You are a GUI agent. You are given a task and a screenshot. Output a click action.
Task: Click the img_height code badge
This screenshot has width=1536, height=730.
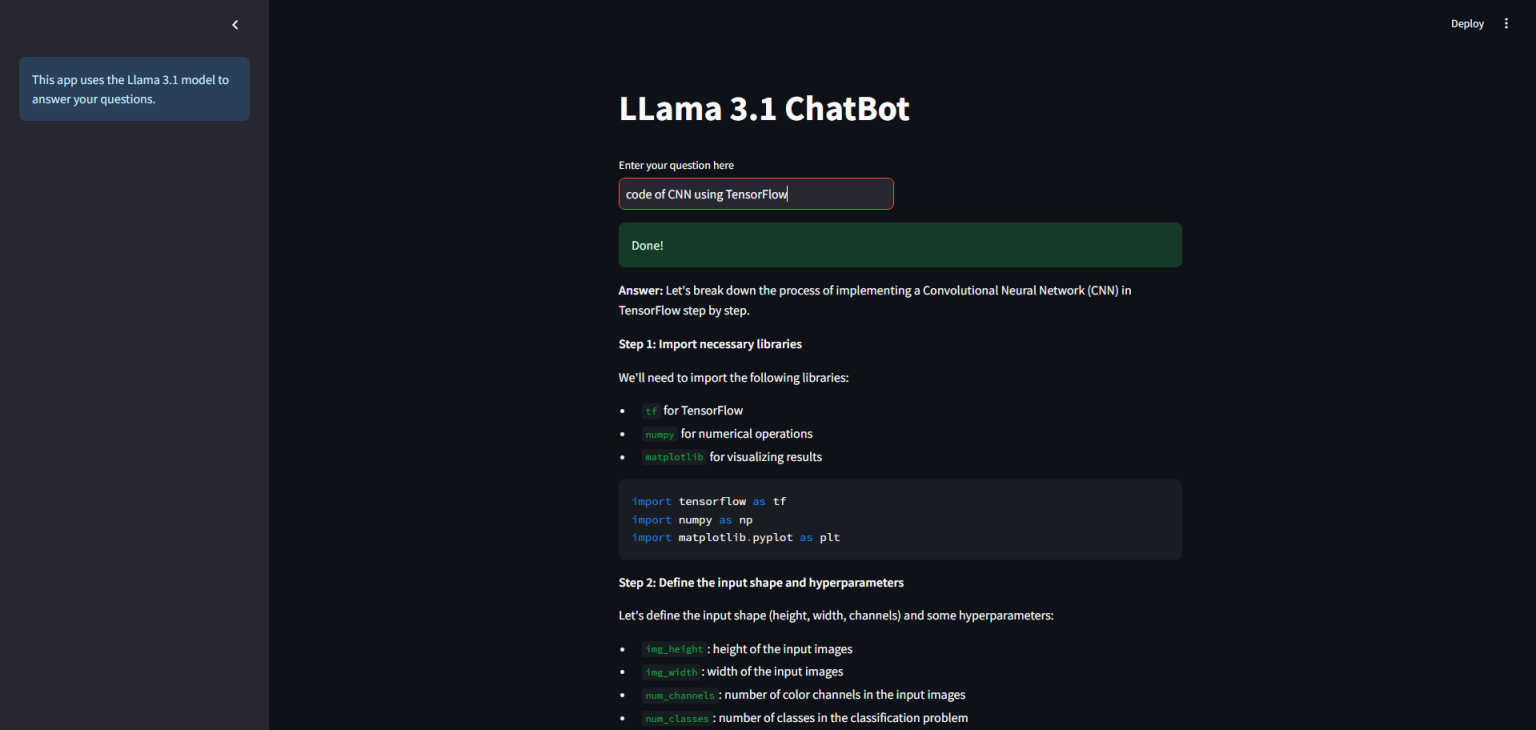674,649
